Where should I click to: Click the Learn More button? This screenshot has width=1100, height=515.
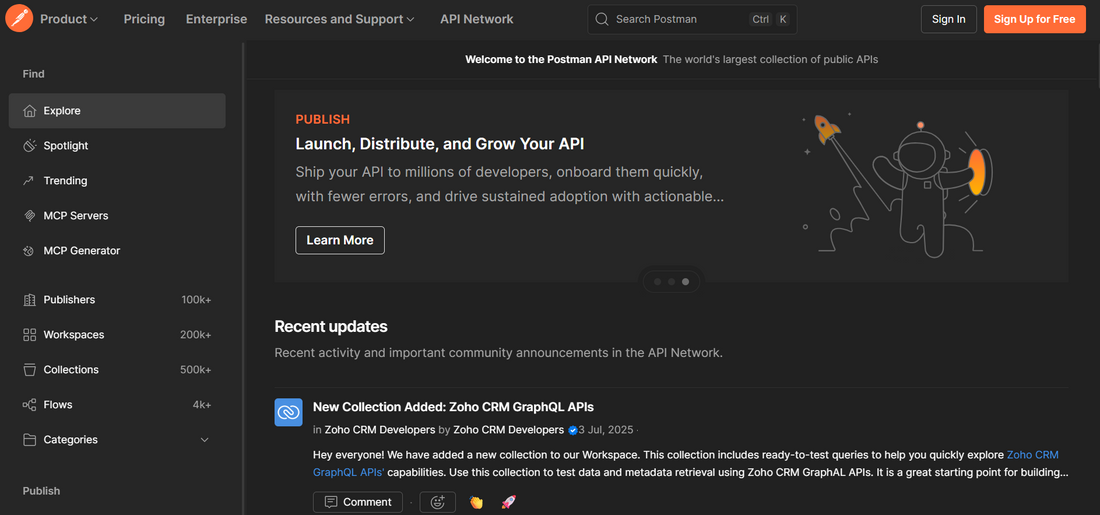[340, 240]
